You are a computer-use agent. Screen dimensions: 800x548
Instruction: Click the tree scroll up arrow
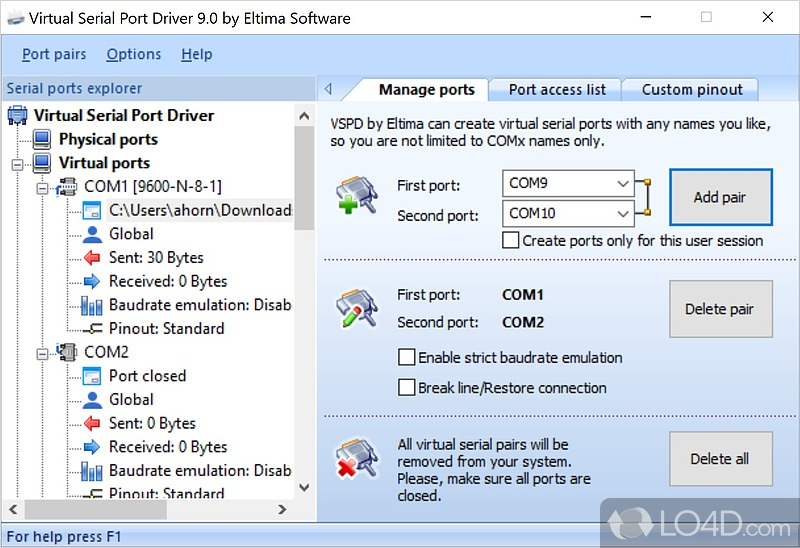click(x=305, y=116)
